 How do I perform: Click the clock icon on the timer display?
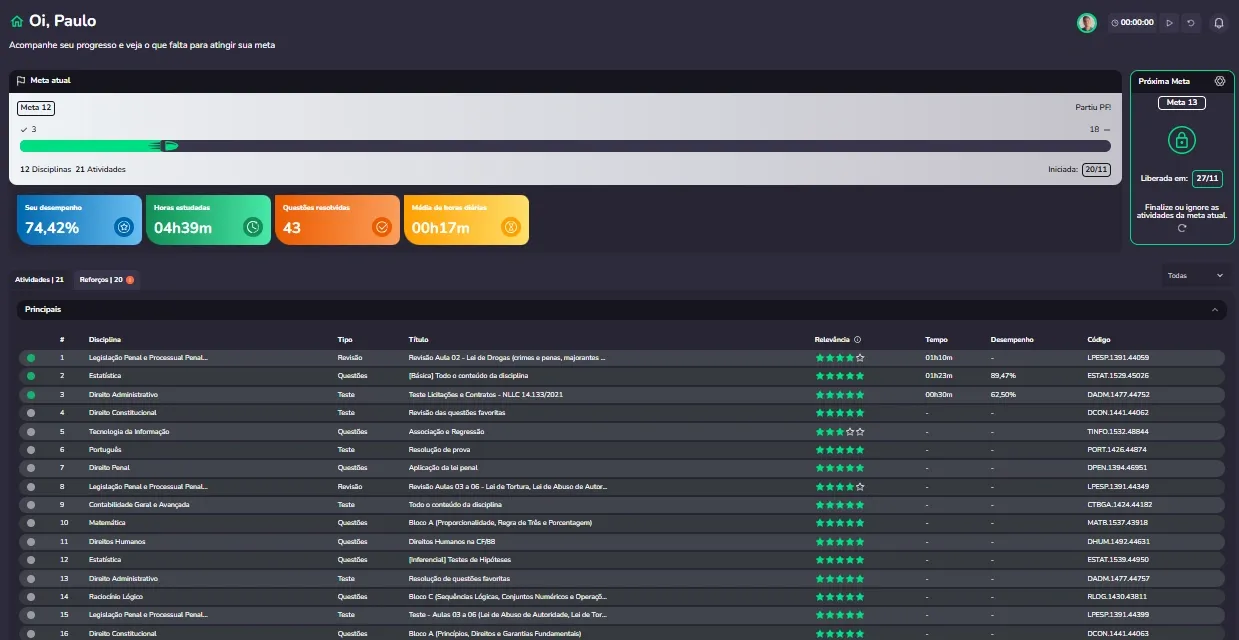coord(1115,22)
